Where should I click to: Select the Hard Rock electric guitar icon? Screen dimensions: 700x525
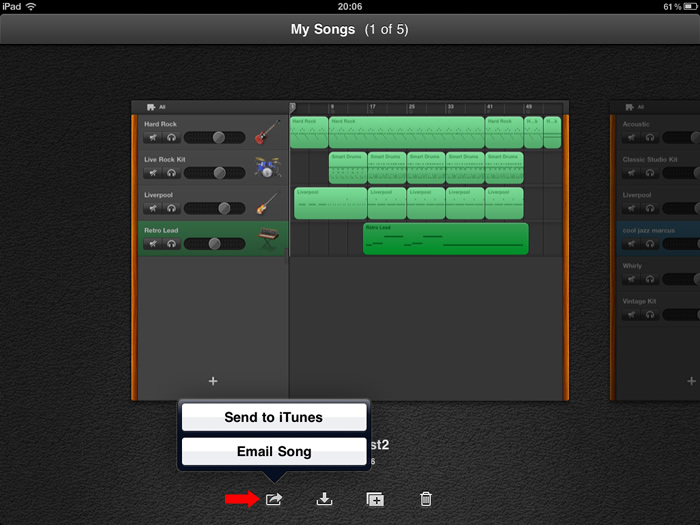(267, 132)
